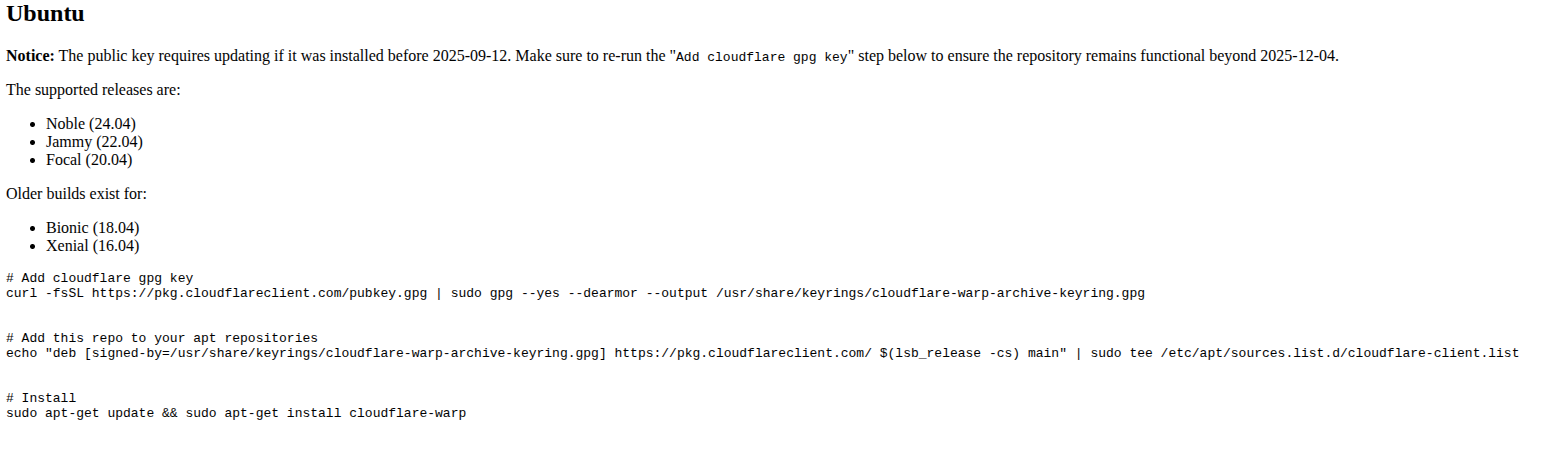1541x449 pixels.
Task: Click "The supported releases are:" text
Action: [93, 90]
